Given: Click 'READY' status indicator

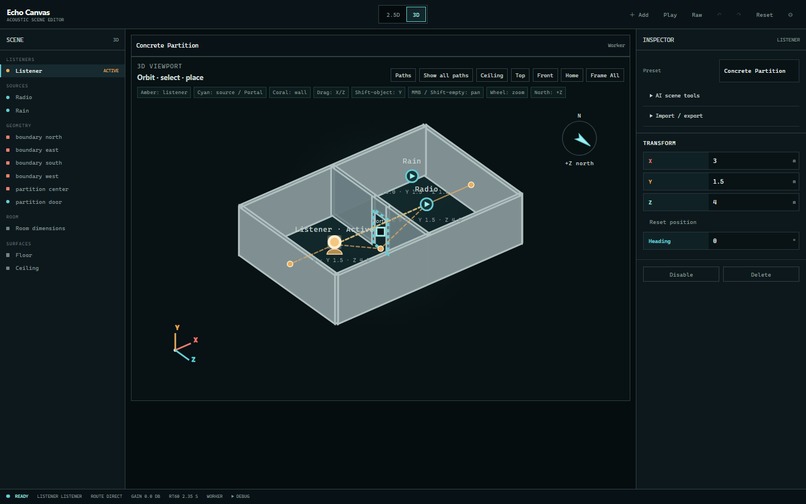Looking at the screenshot, I should pyautogui.click(x=17, y=496).
